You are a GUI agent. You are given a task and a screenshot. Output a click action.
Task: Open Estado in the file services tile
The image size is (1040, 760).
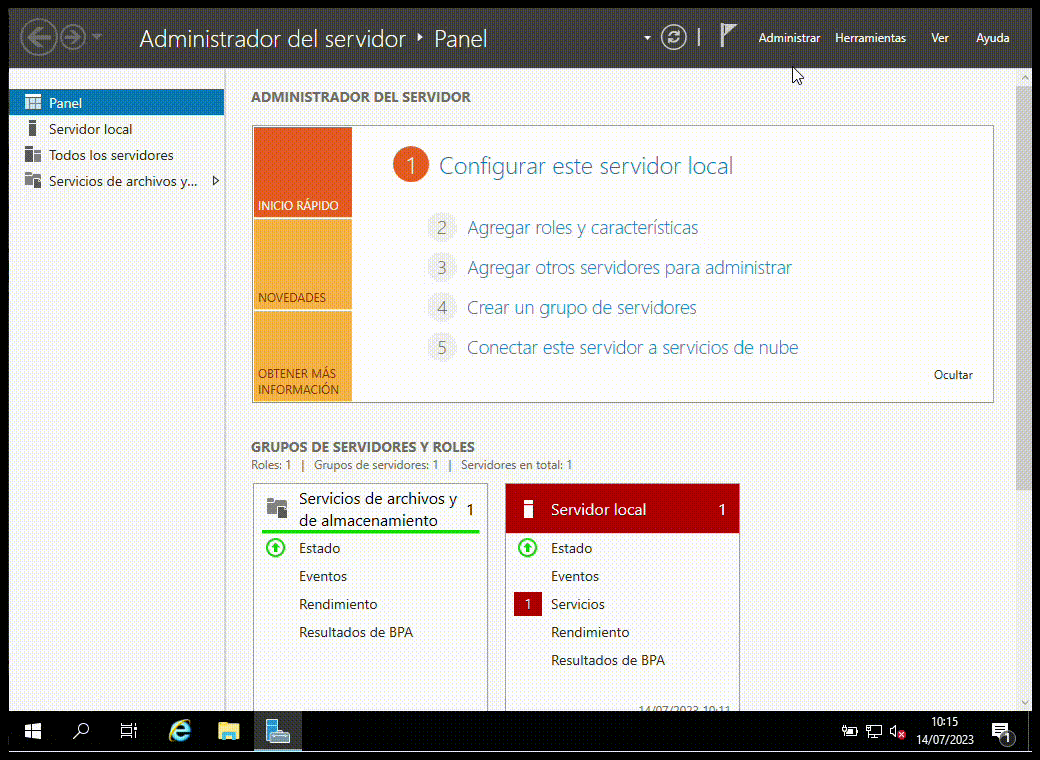click(x=319, y=548)
